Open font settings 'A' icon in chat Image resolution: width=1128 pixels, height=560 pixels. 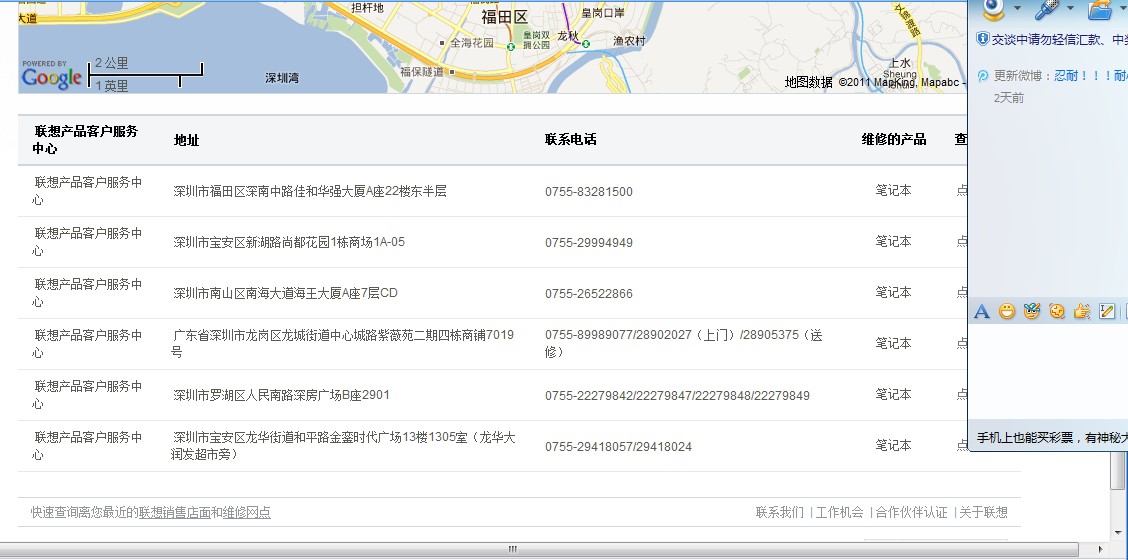981,312
